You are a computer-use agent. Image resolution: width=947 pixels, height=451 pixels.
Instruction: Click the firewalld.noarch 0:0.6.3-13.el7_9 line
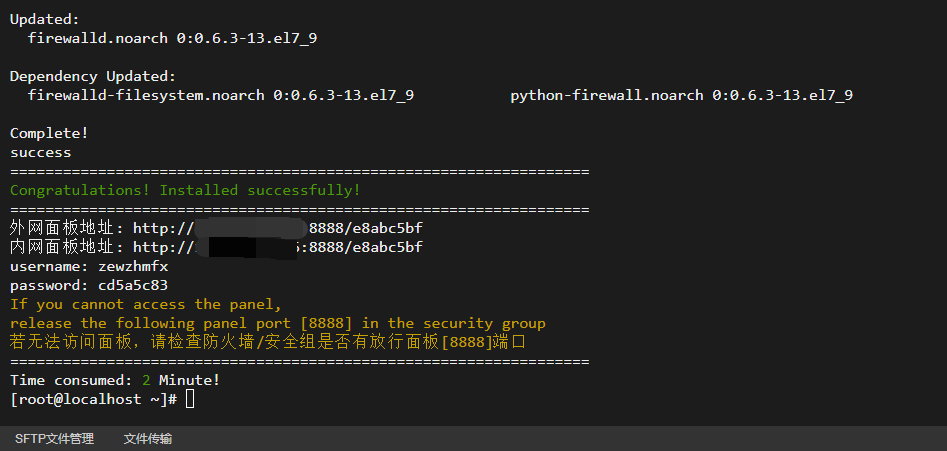[172, 39]
